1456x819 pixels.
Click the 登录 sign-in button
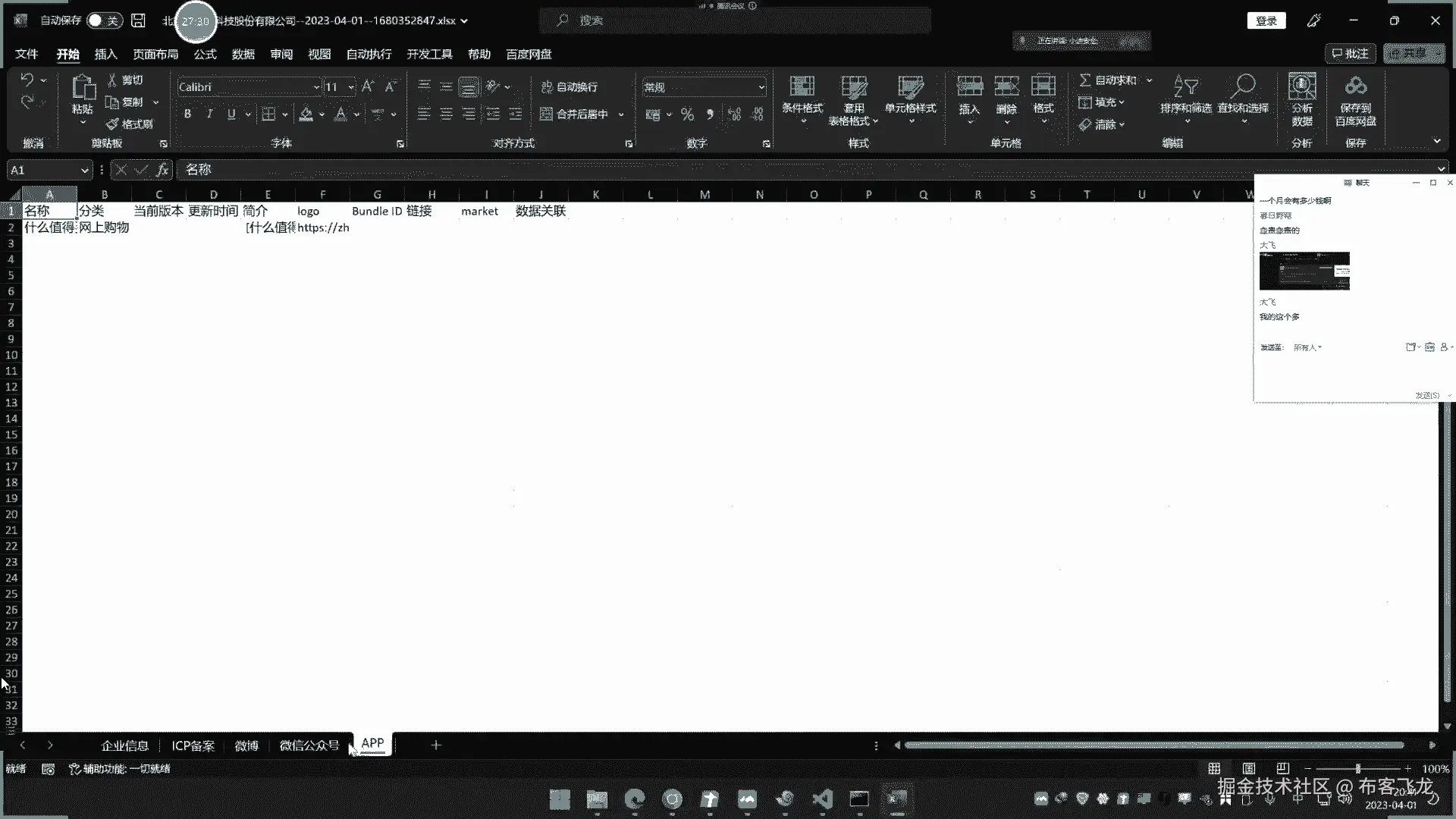(x=1266, y=20)
